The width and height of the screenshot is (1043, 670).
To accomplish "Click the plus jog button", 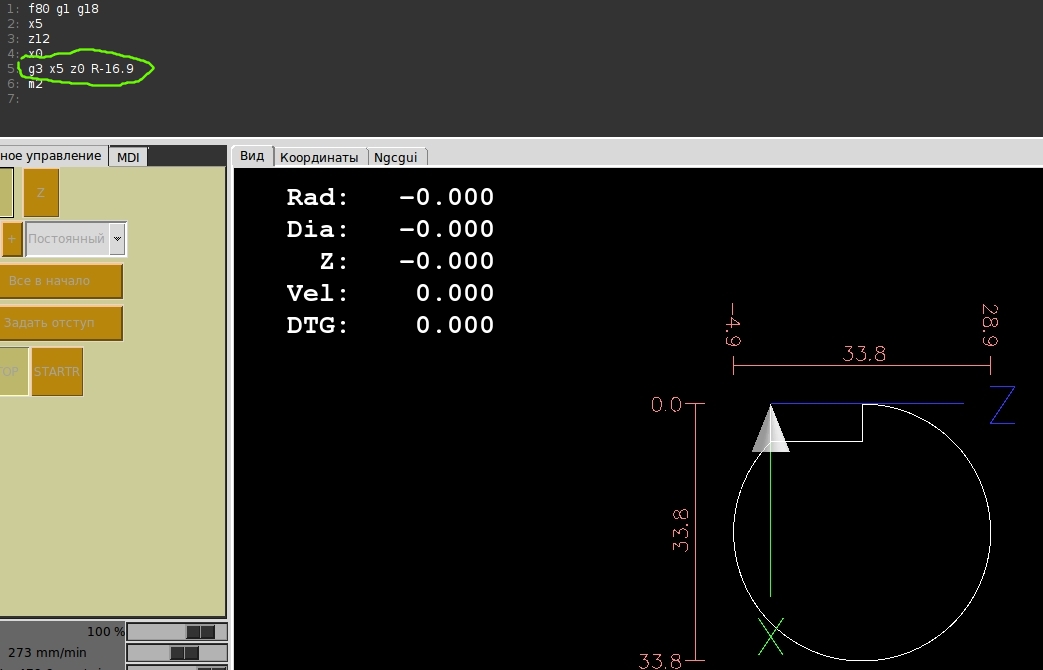I will [x=11, y=239].
